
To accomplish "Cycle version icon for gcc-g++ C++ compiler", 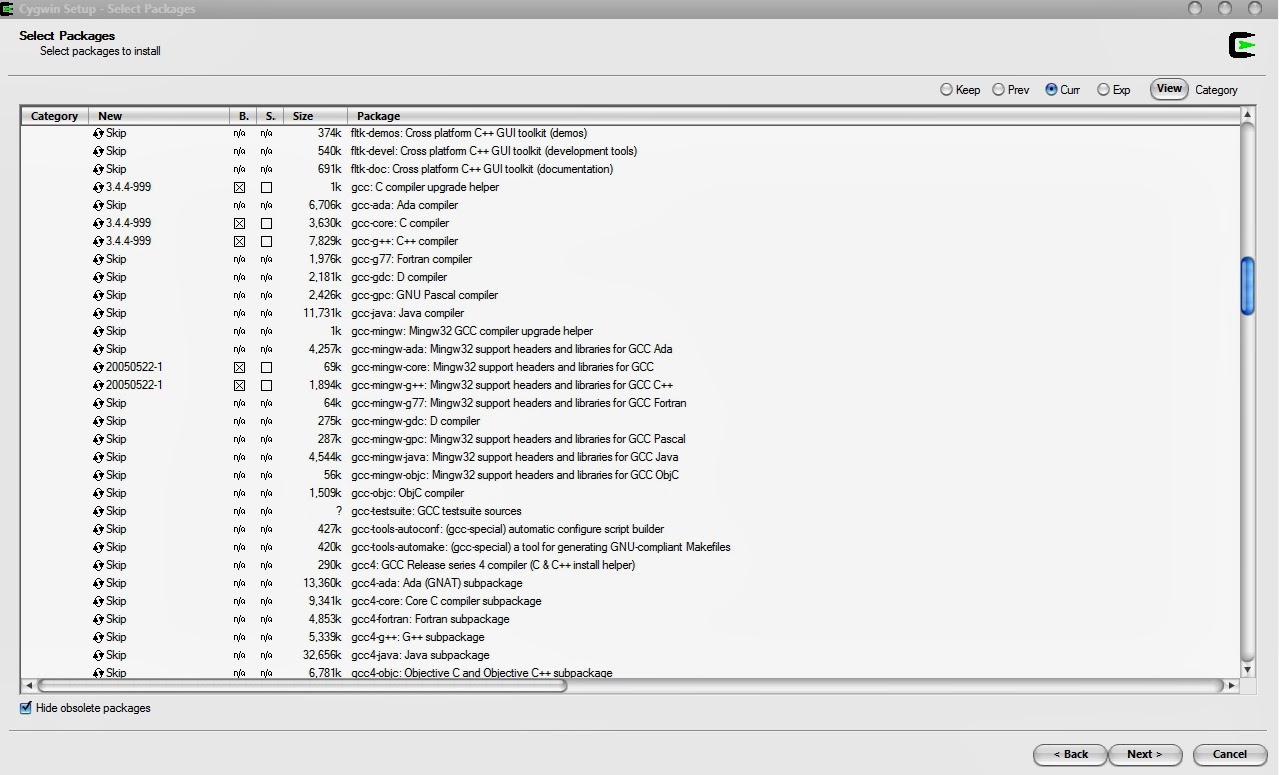I will pyautogui.click(x=99, y=241).
